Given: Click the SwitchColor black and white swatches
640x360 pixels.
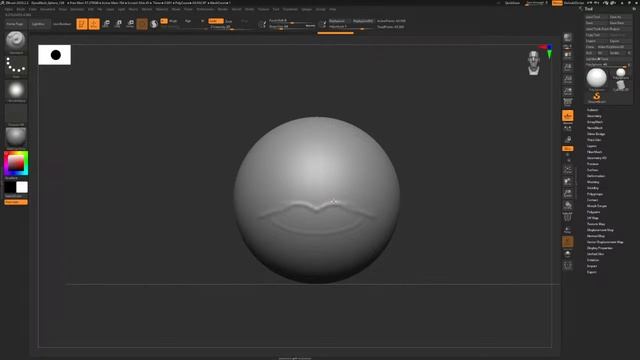Looking at the screenshot, I should click(x=16, y=187).
